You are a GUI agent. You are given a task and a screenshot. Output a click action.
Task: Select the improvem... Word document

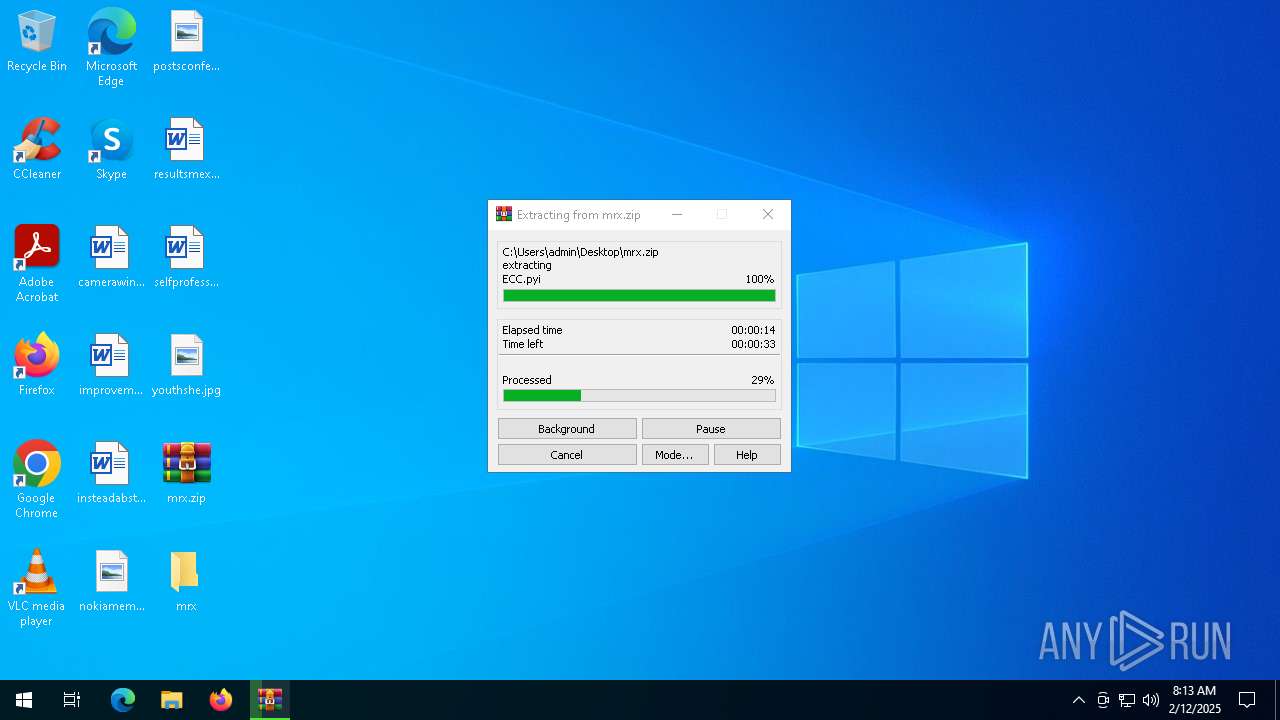click(x=111, y=365)
